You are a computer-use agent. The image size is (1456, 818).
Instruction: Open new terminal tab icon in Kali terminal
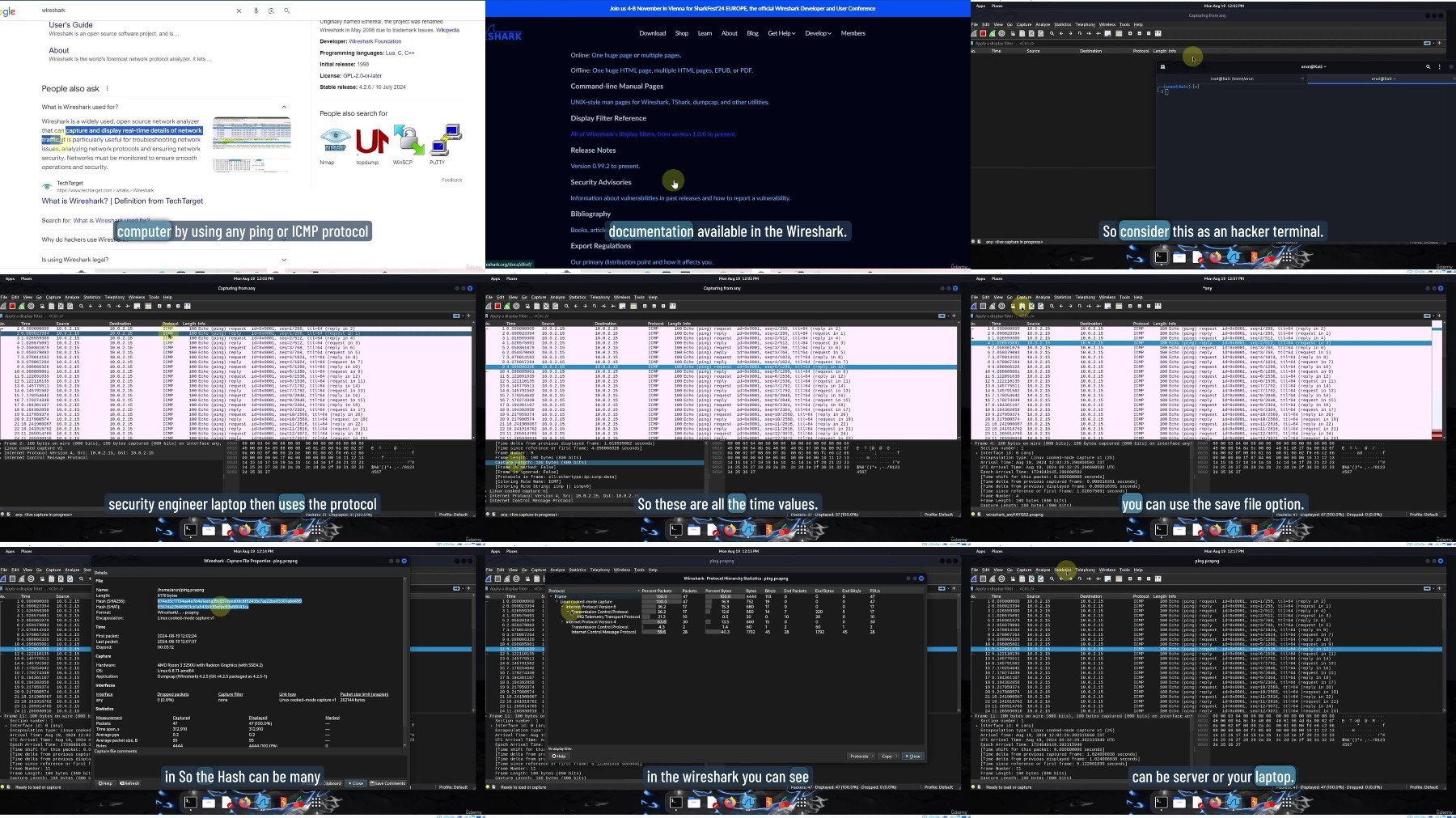coord(1162,66)
